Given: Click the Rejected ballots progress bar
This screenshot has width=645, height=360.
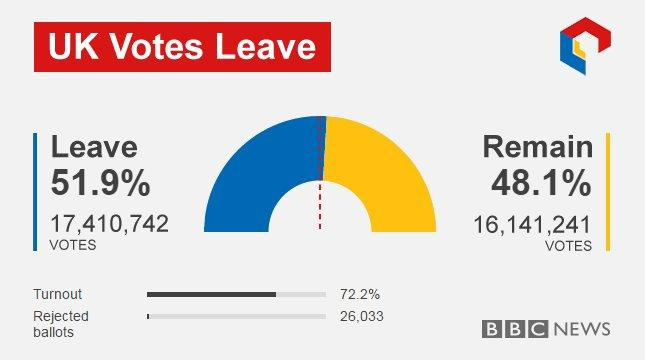Looking at the screenshot, I should point(236,316).
